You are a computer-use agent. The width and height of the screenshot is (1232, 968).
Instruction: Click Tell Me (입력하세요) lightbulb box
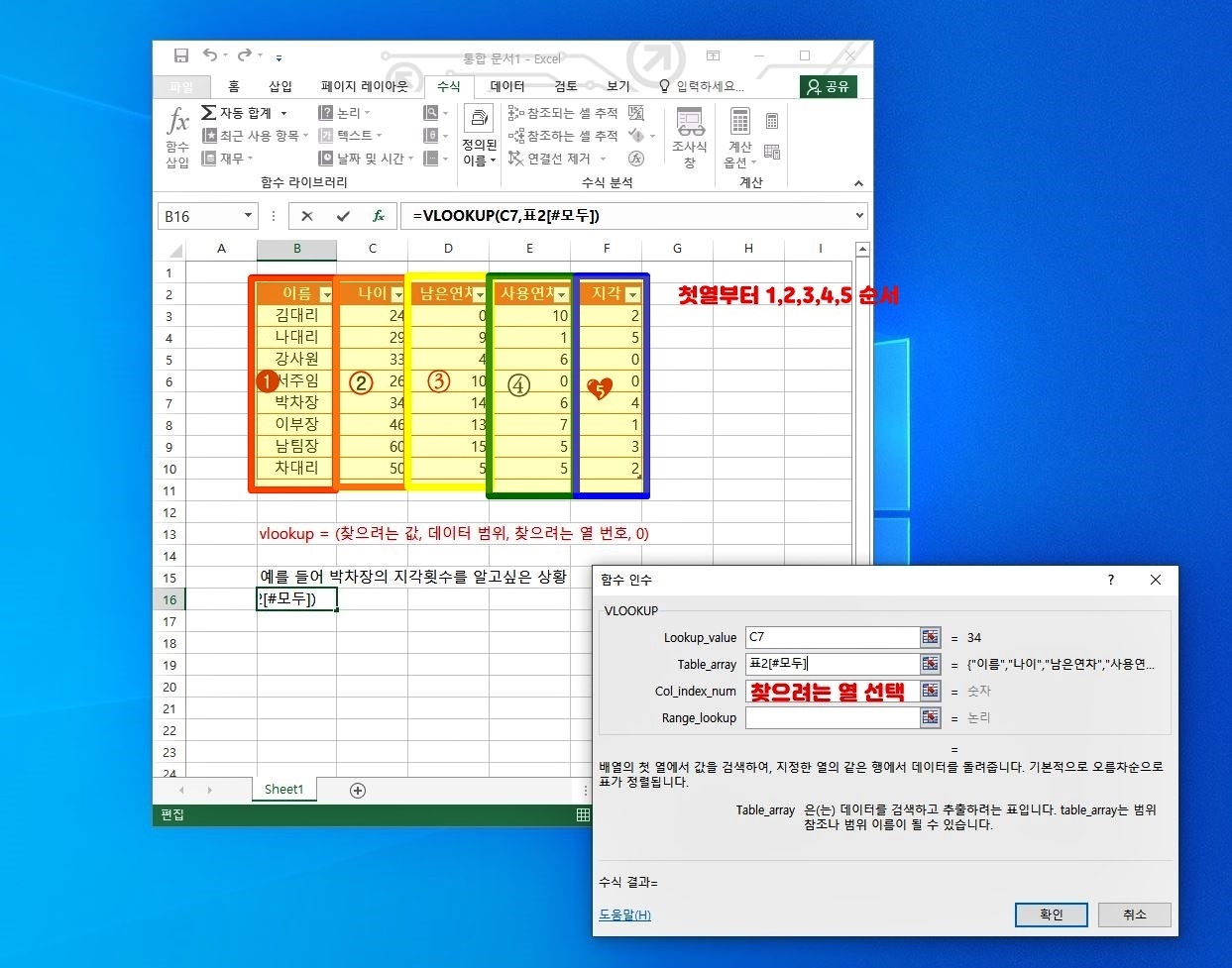pyautogui.click(x=702, y=86)
